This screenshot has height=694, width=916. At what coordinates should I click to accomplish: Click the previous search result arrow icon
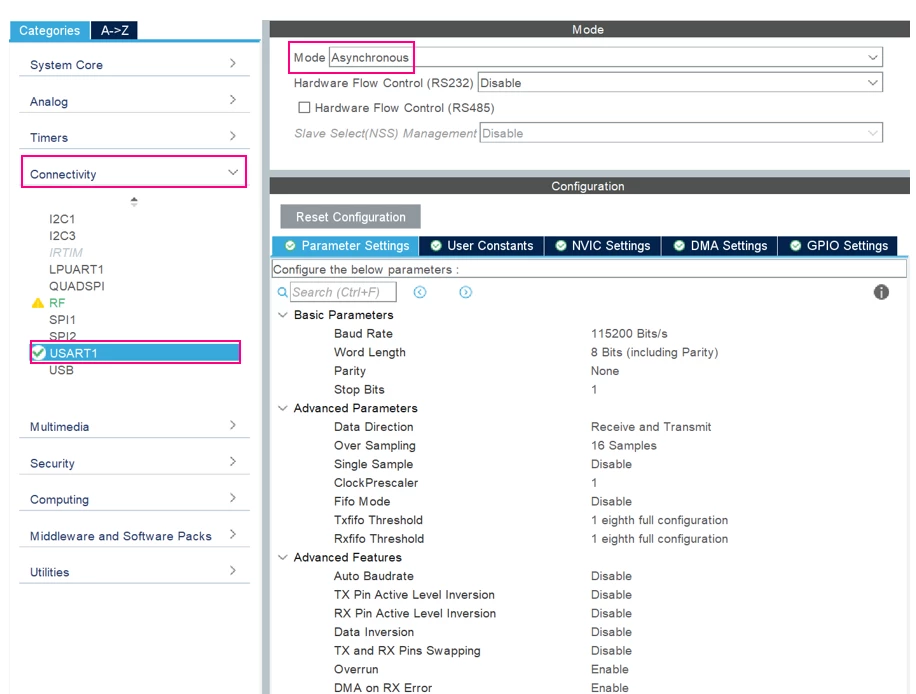pos(419,292)
